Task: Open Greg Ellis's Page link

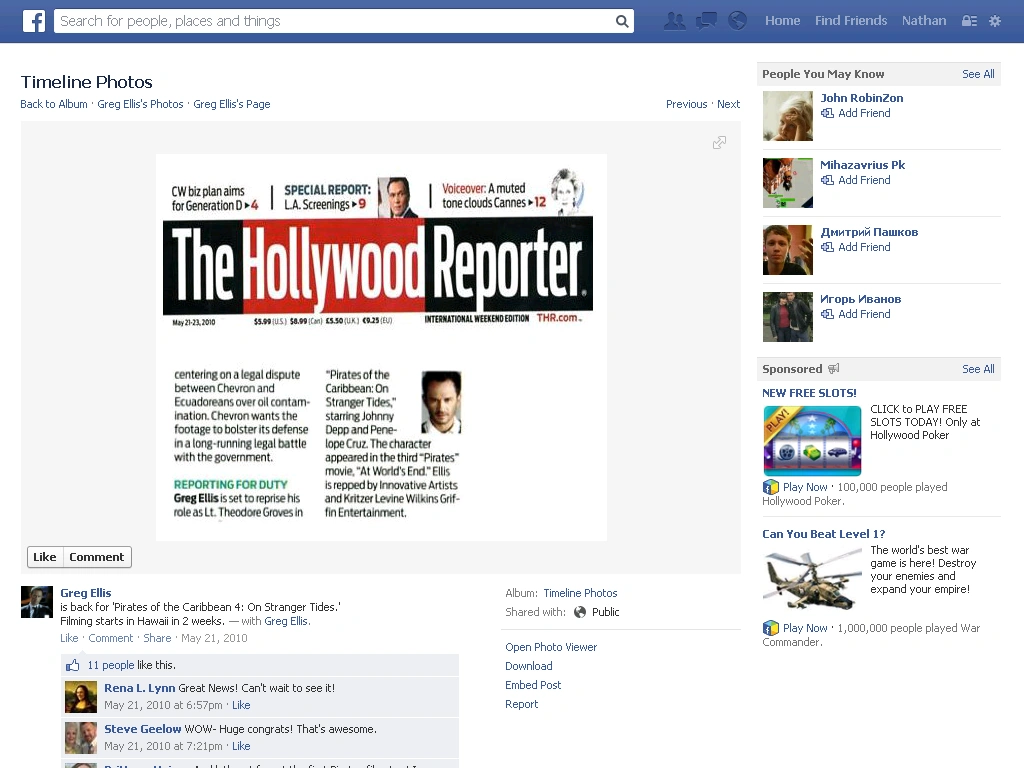Action: pyautogui.click(x=232, y=104)
